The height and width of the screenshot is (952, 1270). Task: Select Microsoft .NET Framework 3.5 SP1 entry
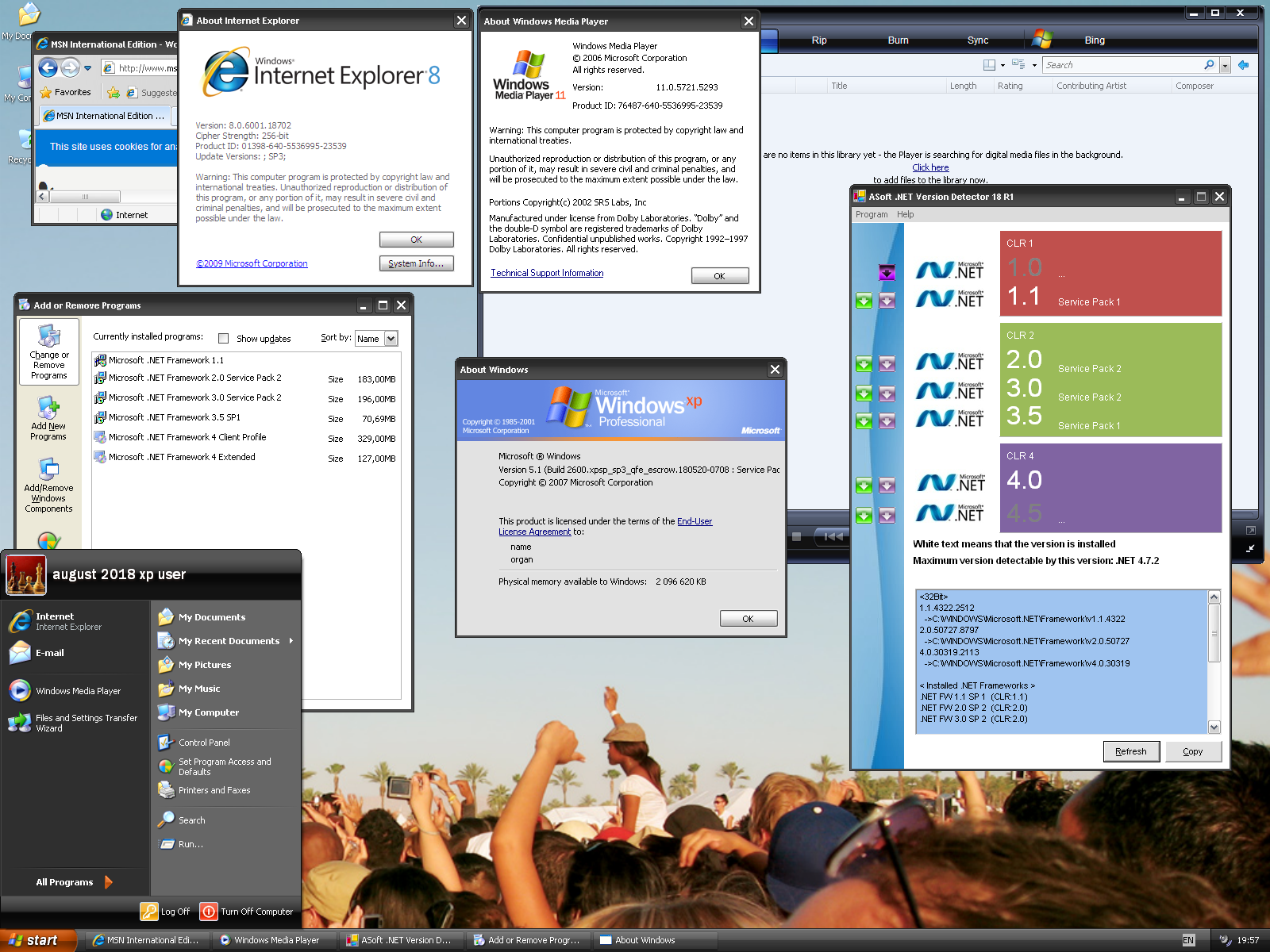tap(245, 418)
